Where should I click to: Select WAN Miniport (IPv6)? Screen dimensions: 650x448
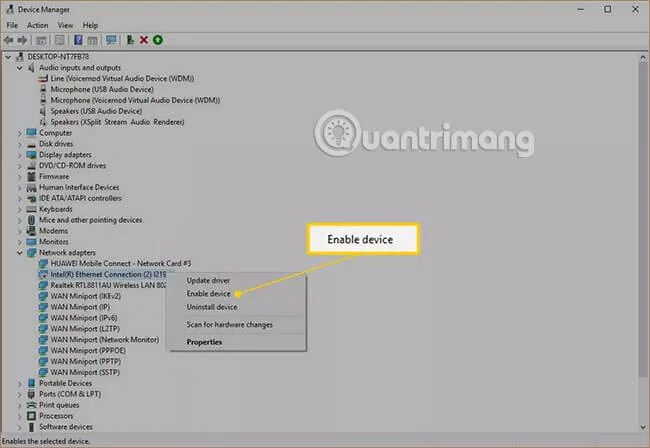coord(84,318)
